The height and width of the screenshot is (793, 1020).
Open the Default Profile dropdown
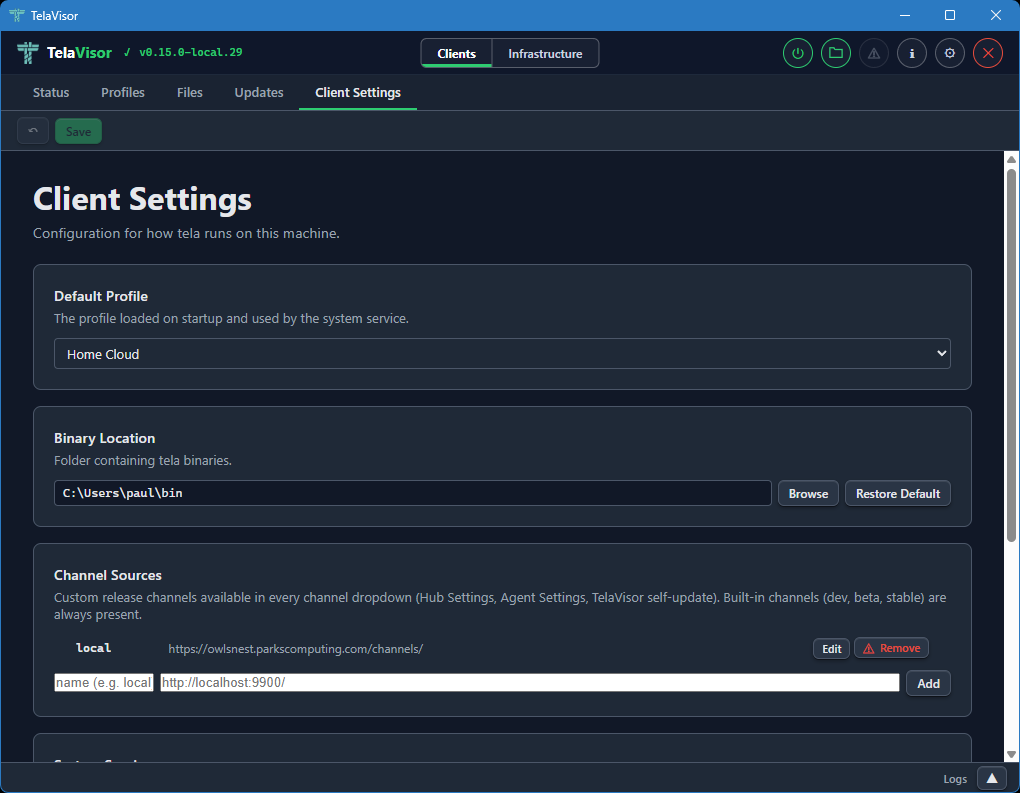point(502,354)
